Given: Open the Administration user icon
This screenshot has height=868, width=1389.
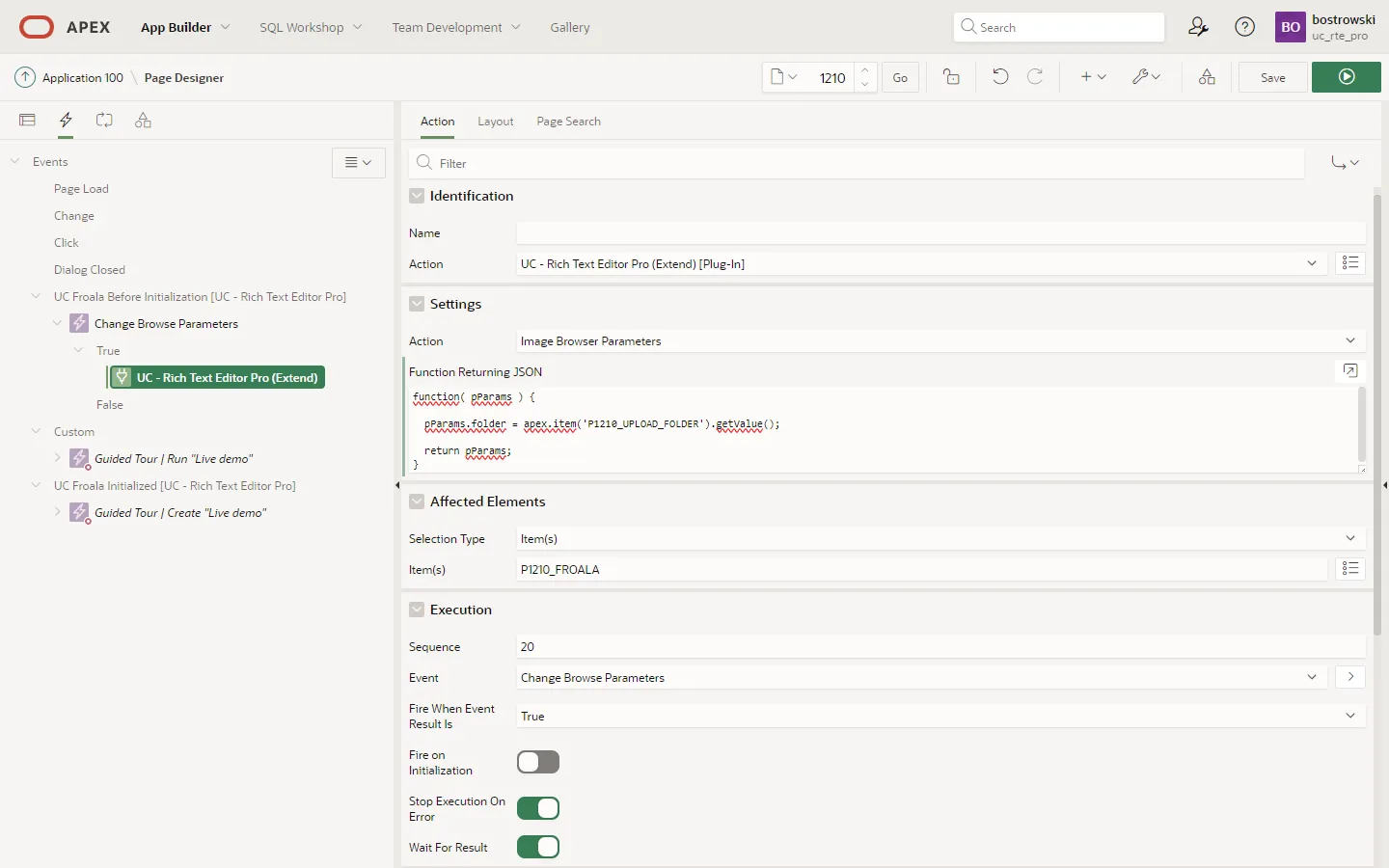Looking at the screenshot, I should pos(1198,27).
